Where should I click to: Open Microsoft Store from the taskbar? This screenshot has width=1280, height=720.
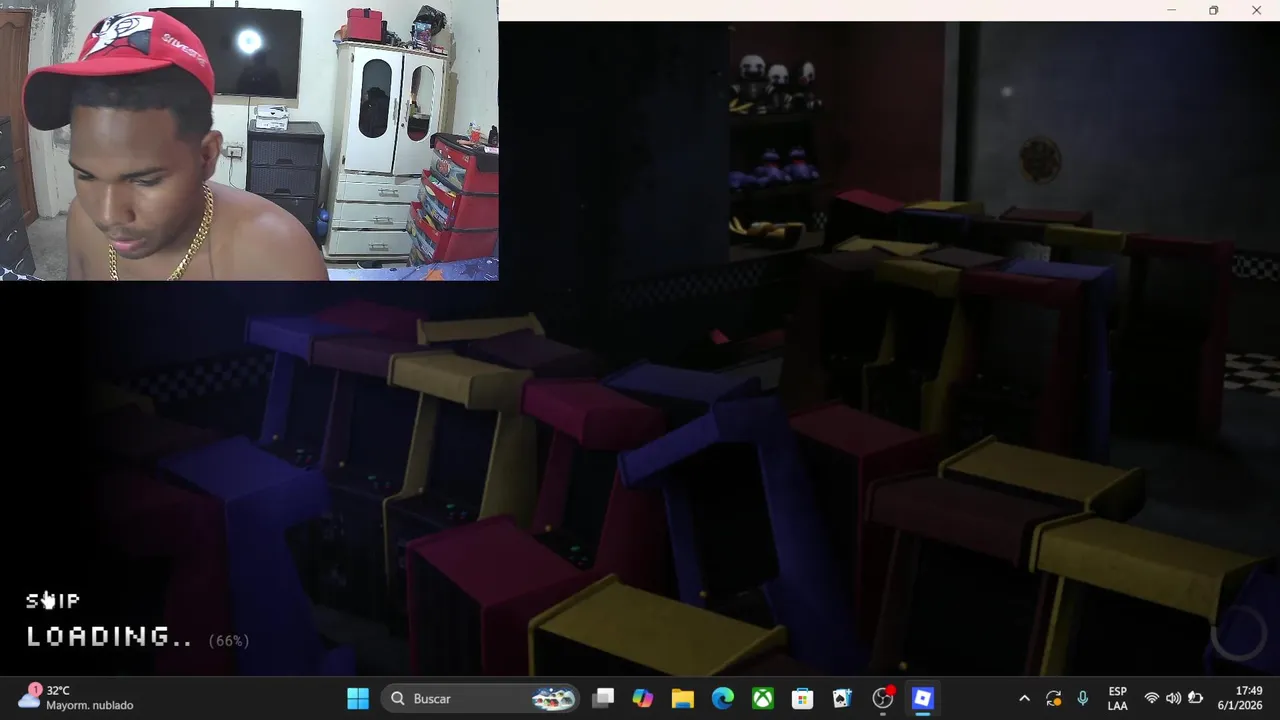[803, 698]
